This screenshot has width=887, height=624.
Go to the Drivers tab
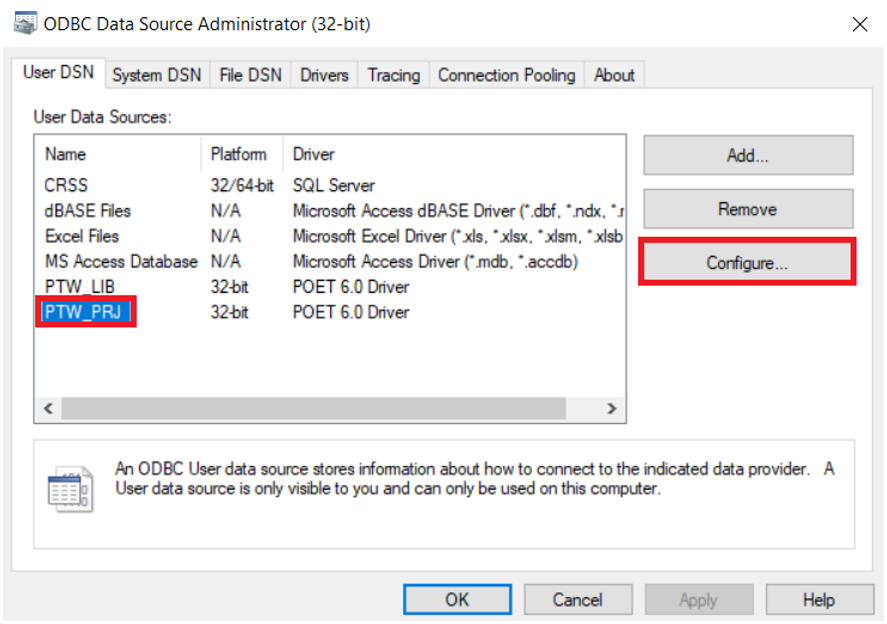click(x=324, y=75)
